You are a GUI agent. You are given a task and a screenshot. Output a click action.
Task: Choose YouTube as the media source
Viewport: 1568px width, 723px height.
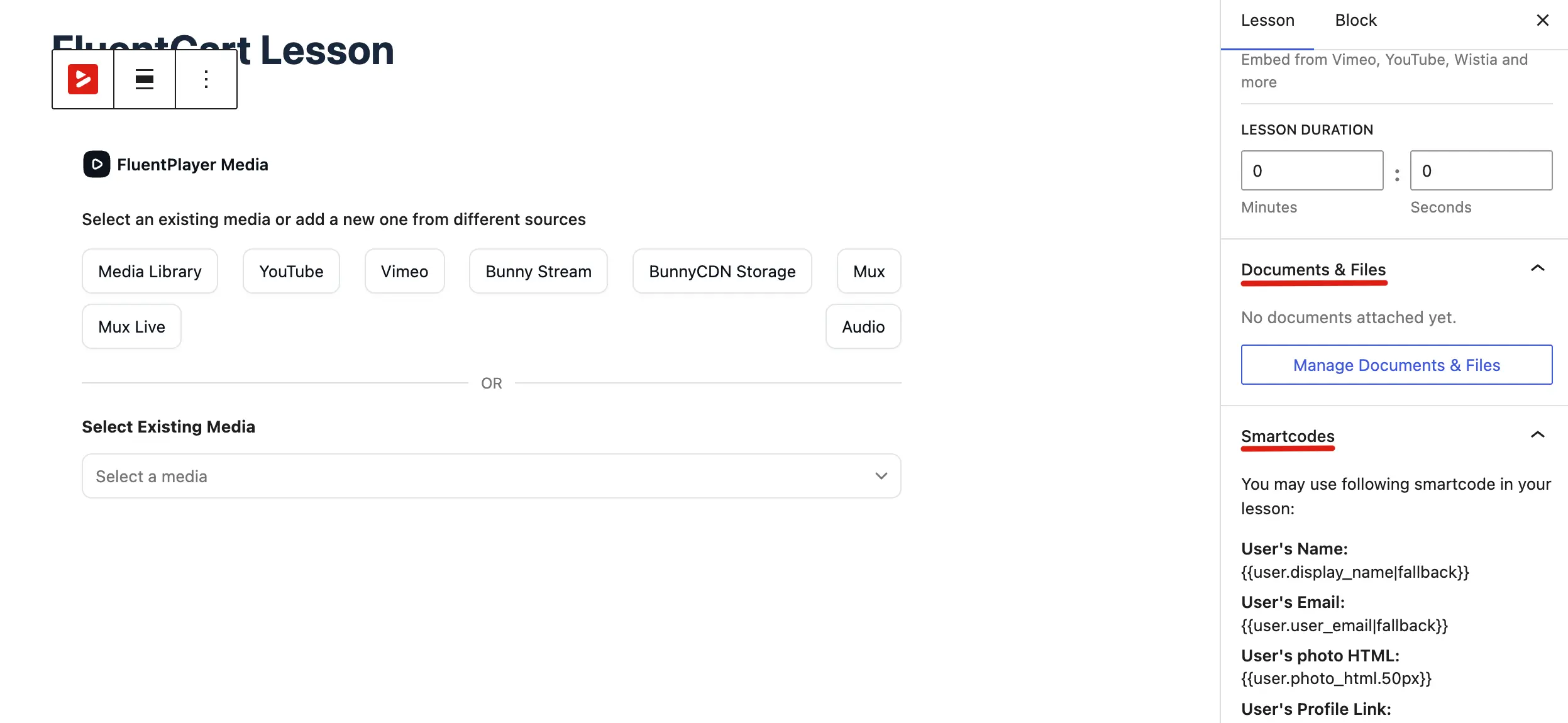coord(291,271)
